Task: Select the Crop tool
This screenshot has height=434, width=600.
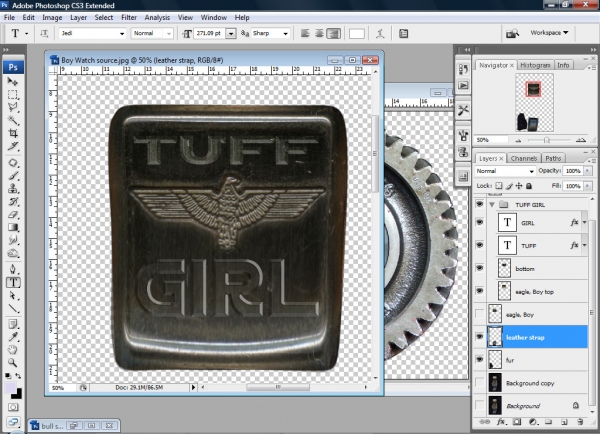Action: 13,133
